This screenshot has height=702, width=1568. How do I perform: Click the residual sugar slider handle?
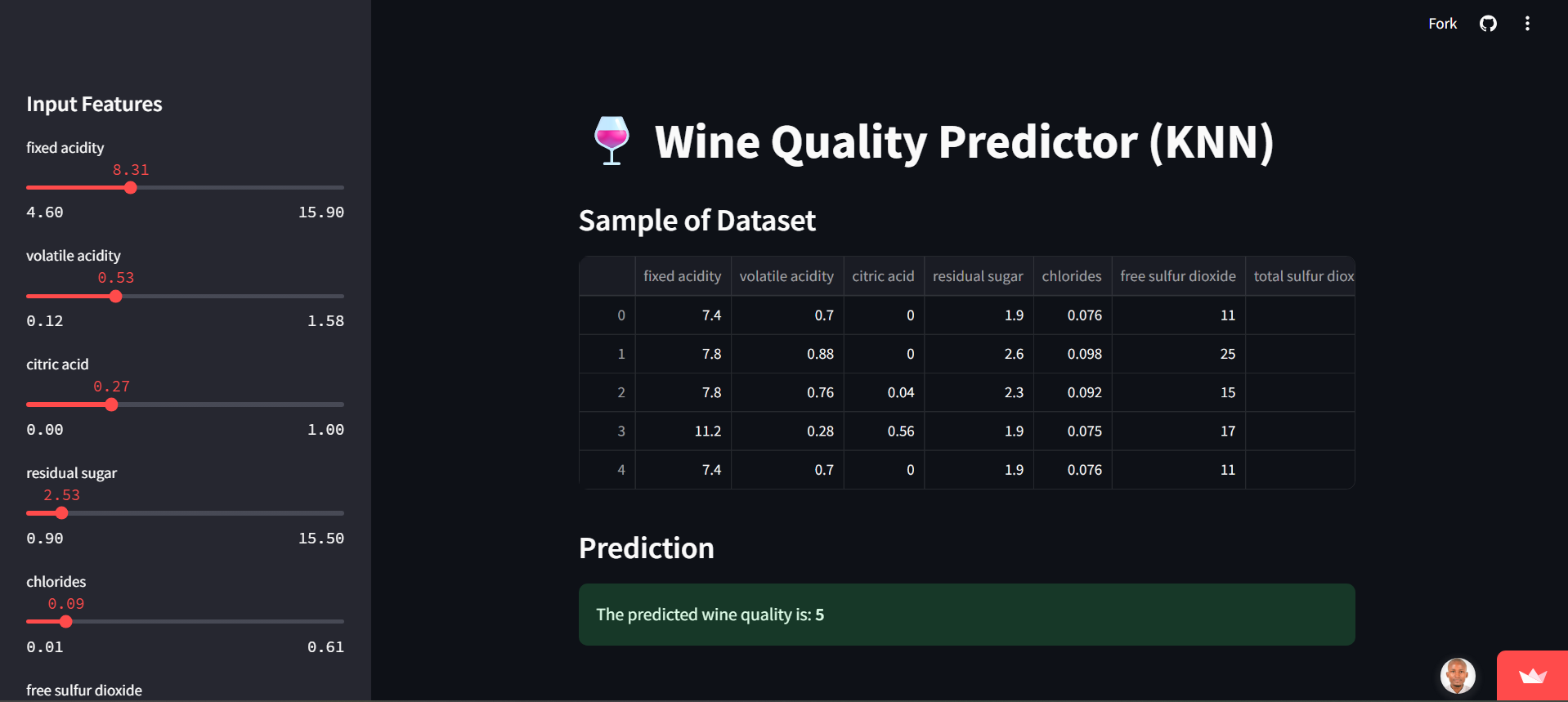(x=62, y=513)
